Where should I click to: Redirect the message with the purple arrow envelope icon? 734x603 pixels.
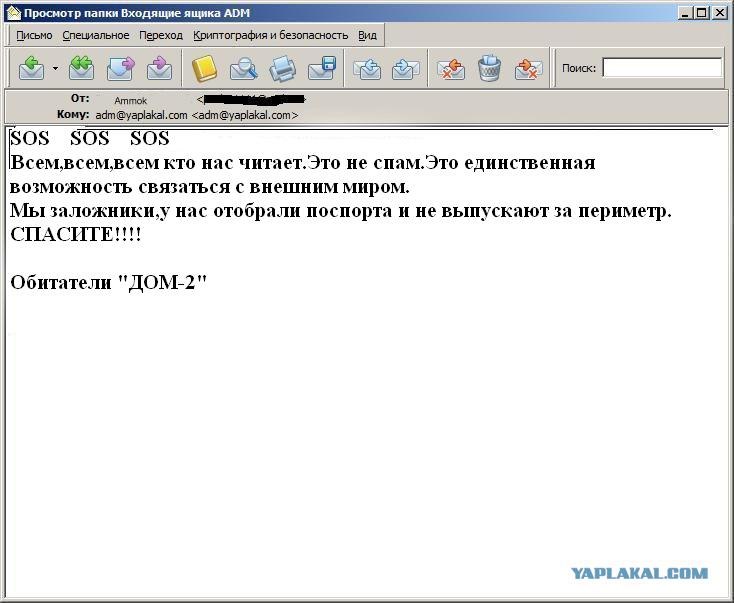click(159, 68)
